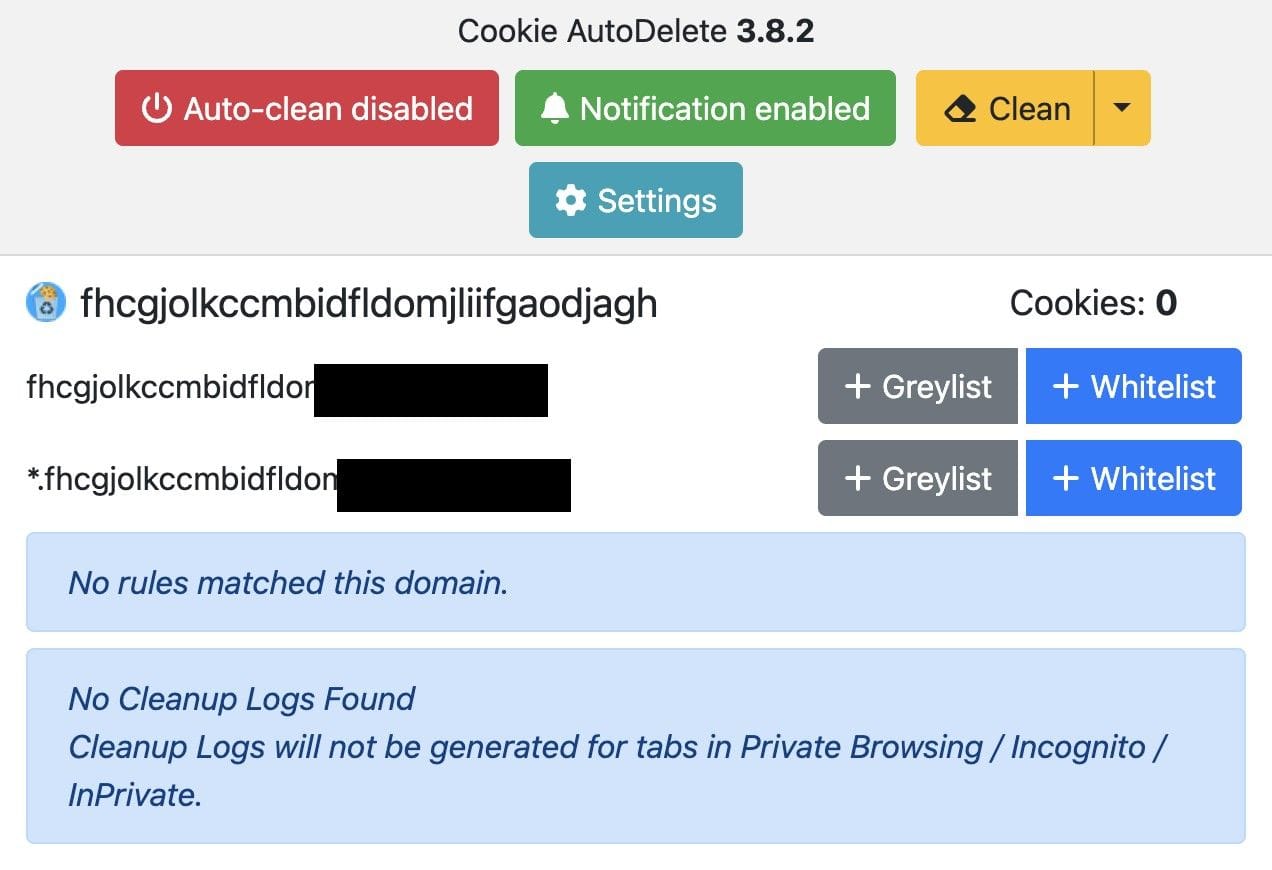
Task: Run the yellow Clean button
Action: point(1005,108)
